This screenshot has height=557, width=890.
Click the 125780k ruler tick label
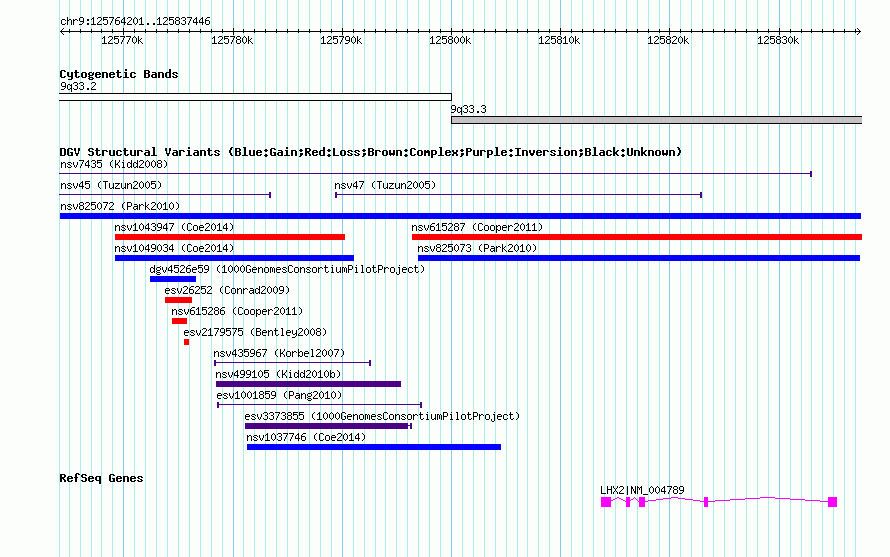pyautogui.click(x=232, y=40)
